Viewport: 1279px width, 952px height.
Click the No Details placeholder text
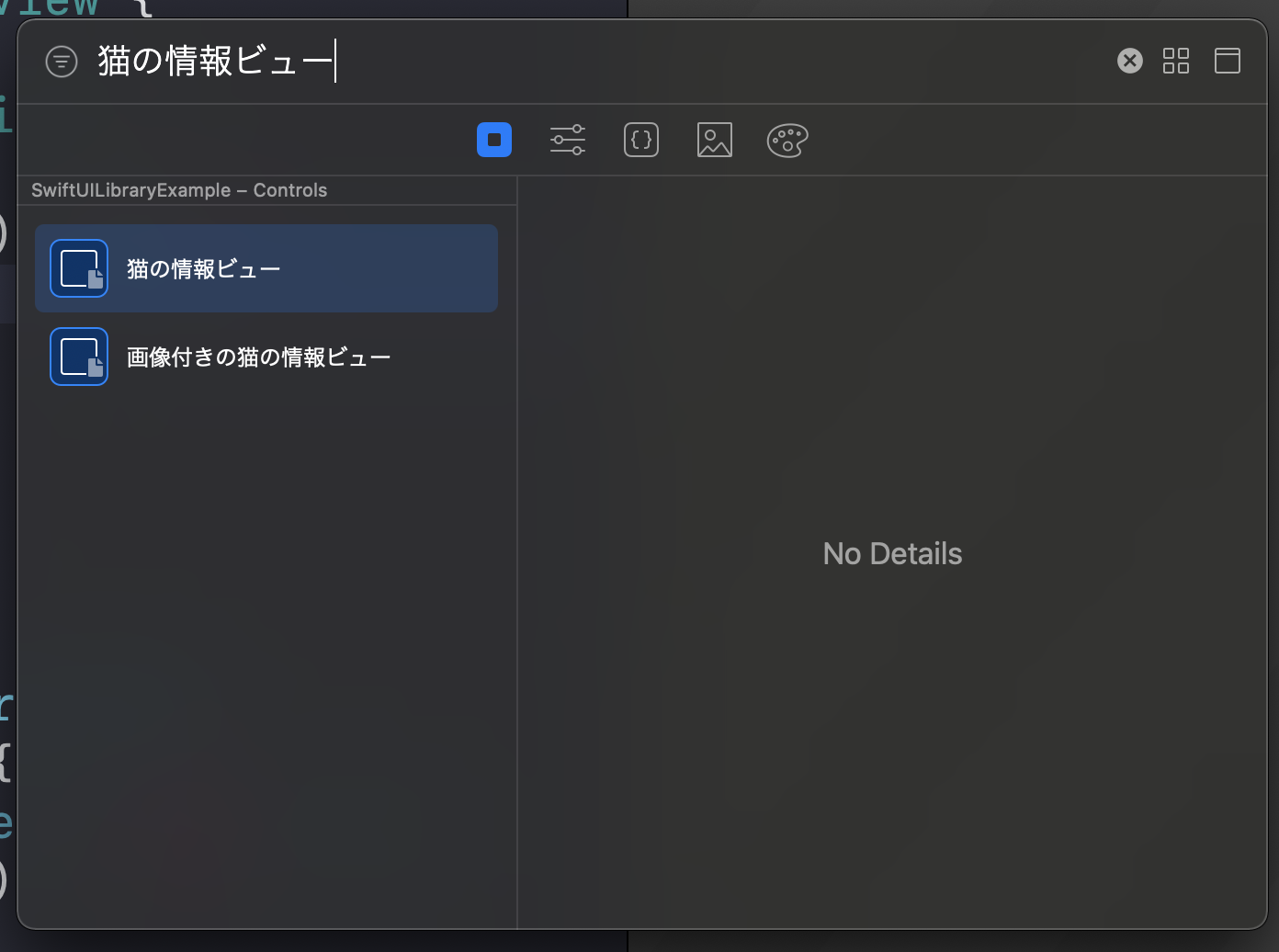[892, 553]
